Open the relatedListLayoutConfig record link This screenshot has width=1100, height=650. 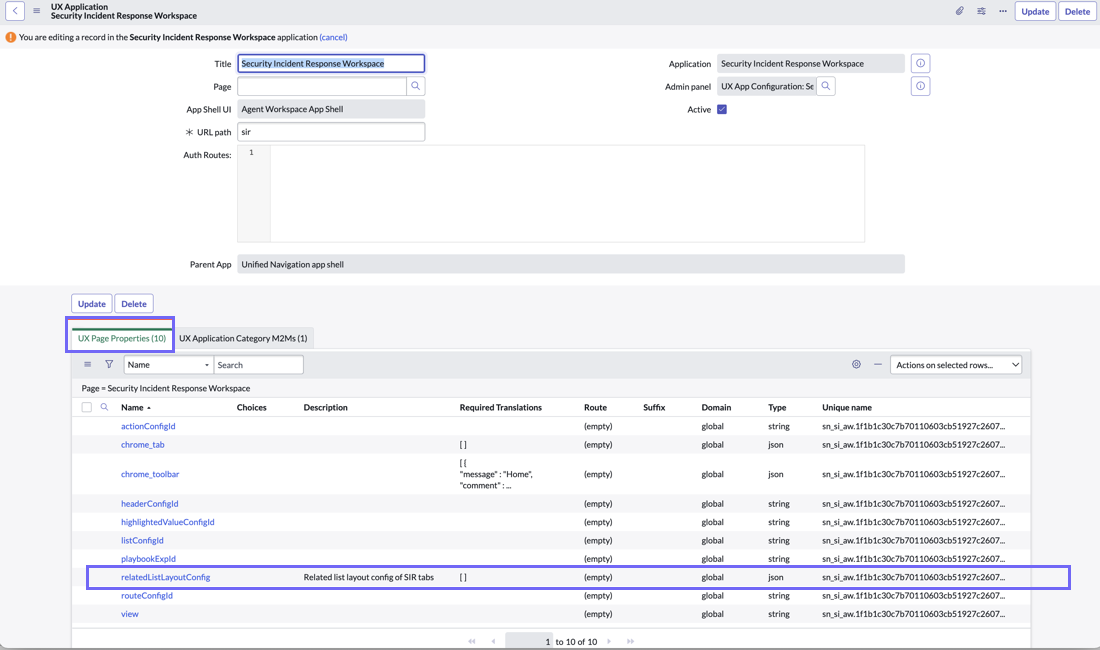166,577
